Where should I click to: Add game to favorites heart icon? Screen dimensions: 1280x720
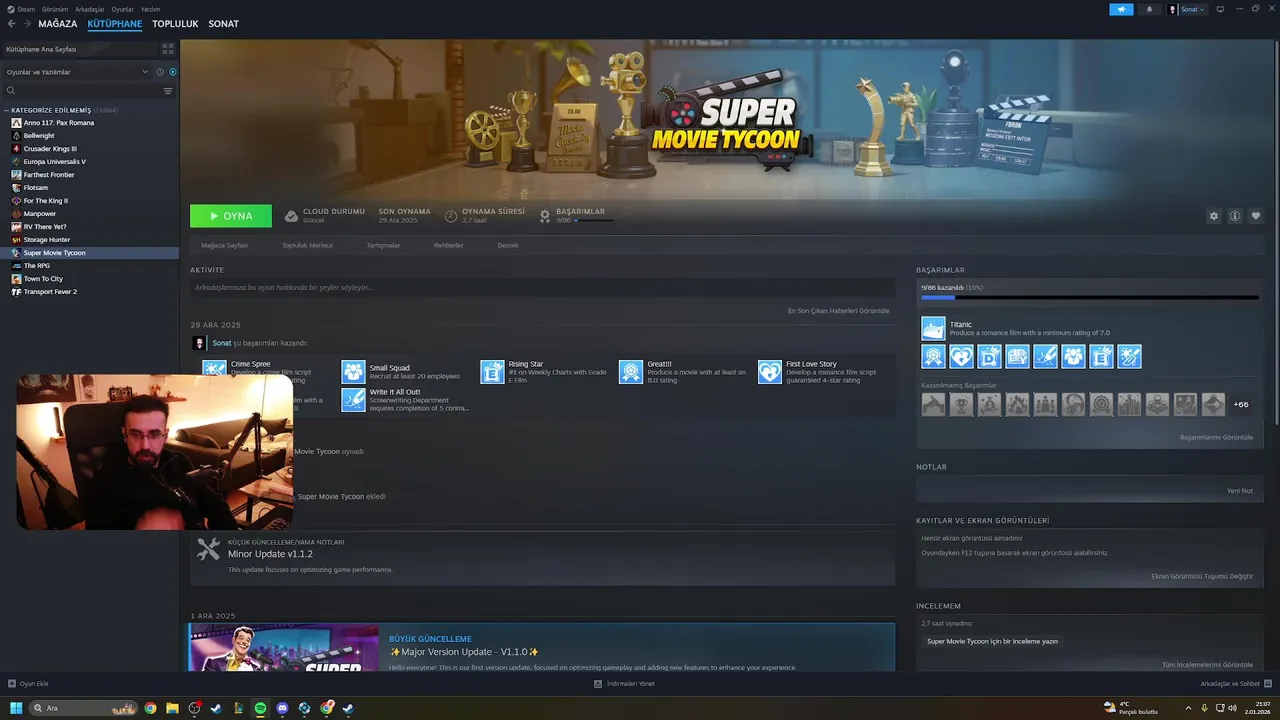point(1256,216)
